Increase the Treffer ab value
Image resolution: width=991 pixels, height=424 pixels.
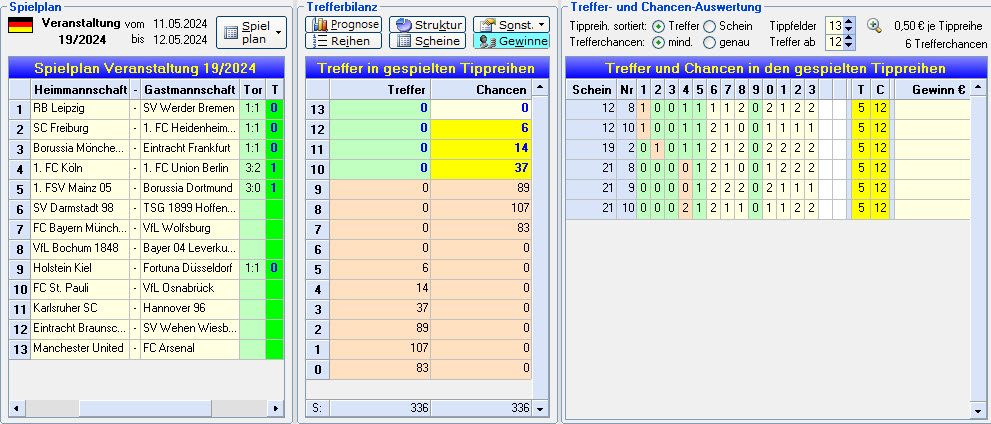[x=849, y=39]
